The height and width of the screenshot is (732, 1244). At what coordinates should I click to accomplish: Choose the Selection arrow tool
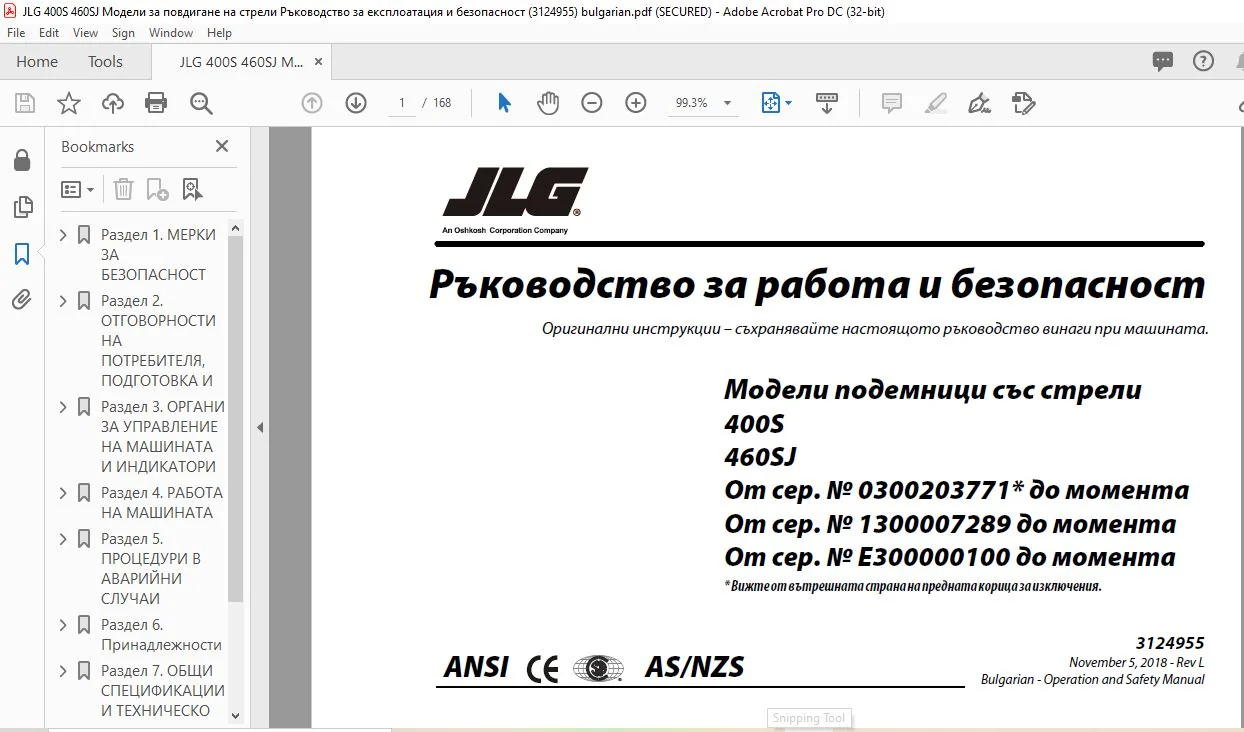click(504, 103)
